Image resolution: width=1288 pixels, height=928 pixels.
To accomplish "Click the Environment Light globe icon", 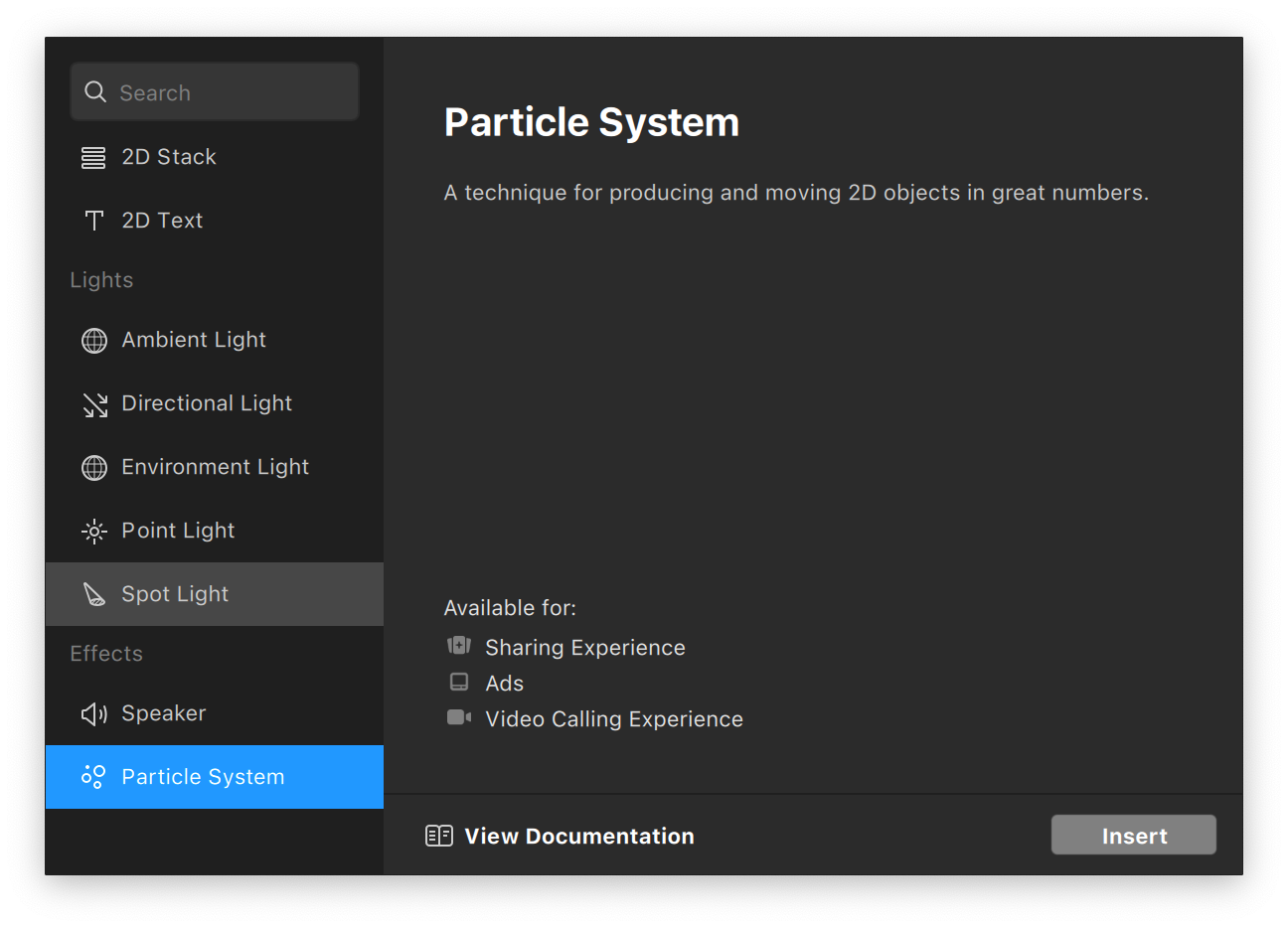I will click(94, 467).
